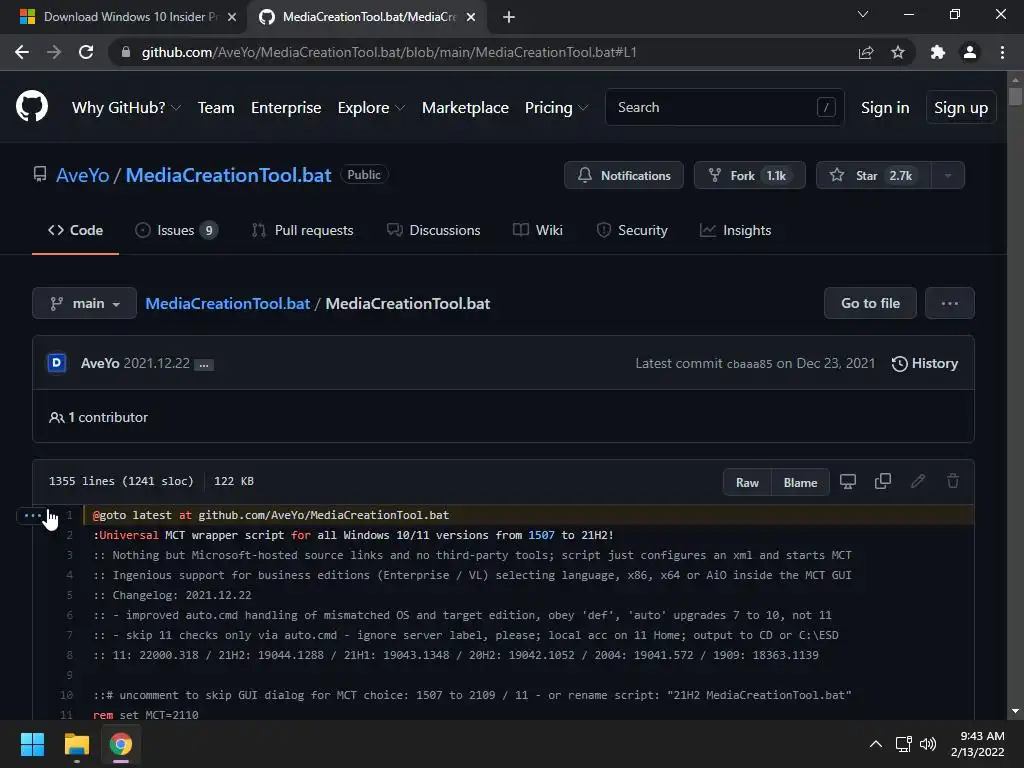1024x768 pixels.
Task: Click the Marketplace nav link
Action: click(465, 108)
